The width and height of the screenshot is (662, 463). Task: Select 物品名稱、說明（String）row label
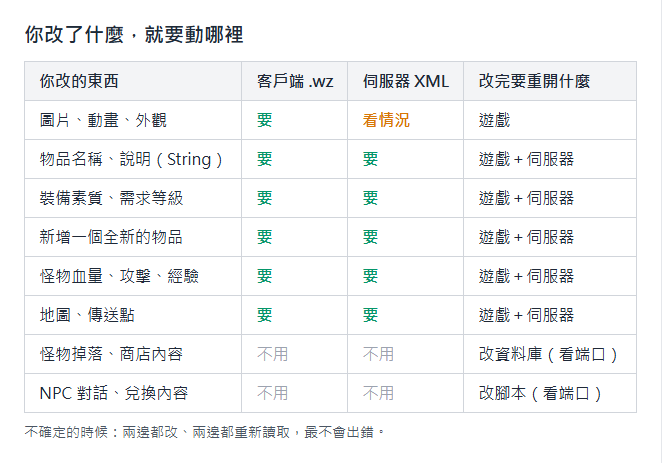pyautogui.click(x=131, y=159)
